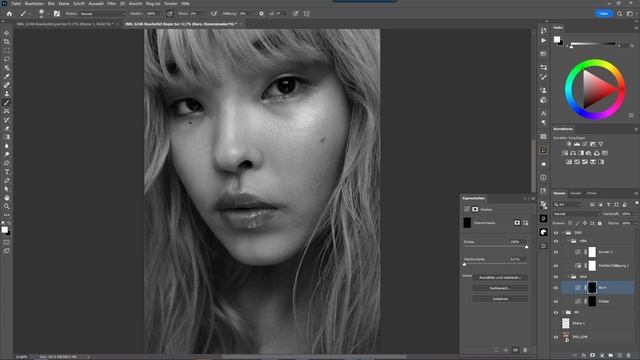Create new group via folder icon in Layers panel
The height and width of the screenshot is (360, 640).
(x=611, y=356)
